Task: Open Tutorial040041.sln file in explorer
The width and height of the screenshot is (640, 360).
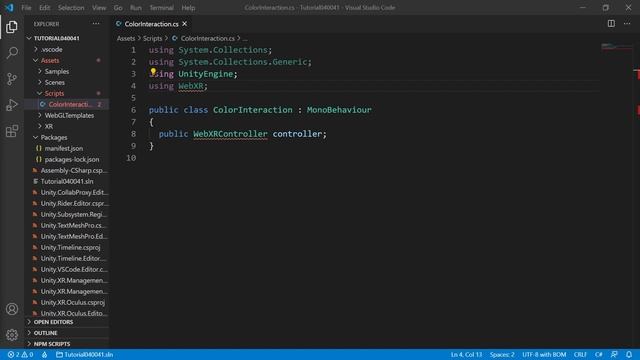Action: coord(67,182)
